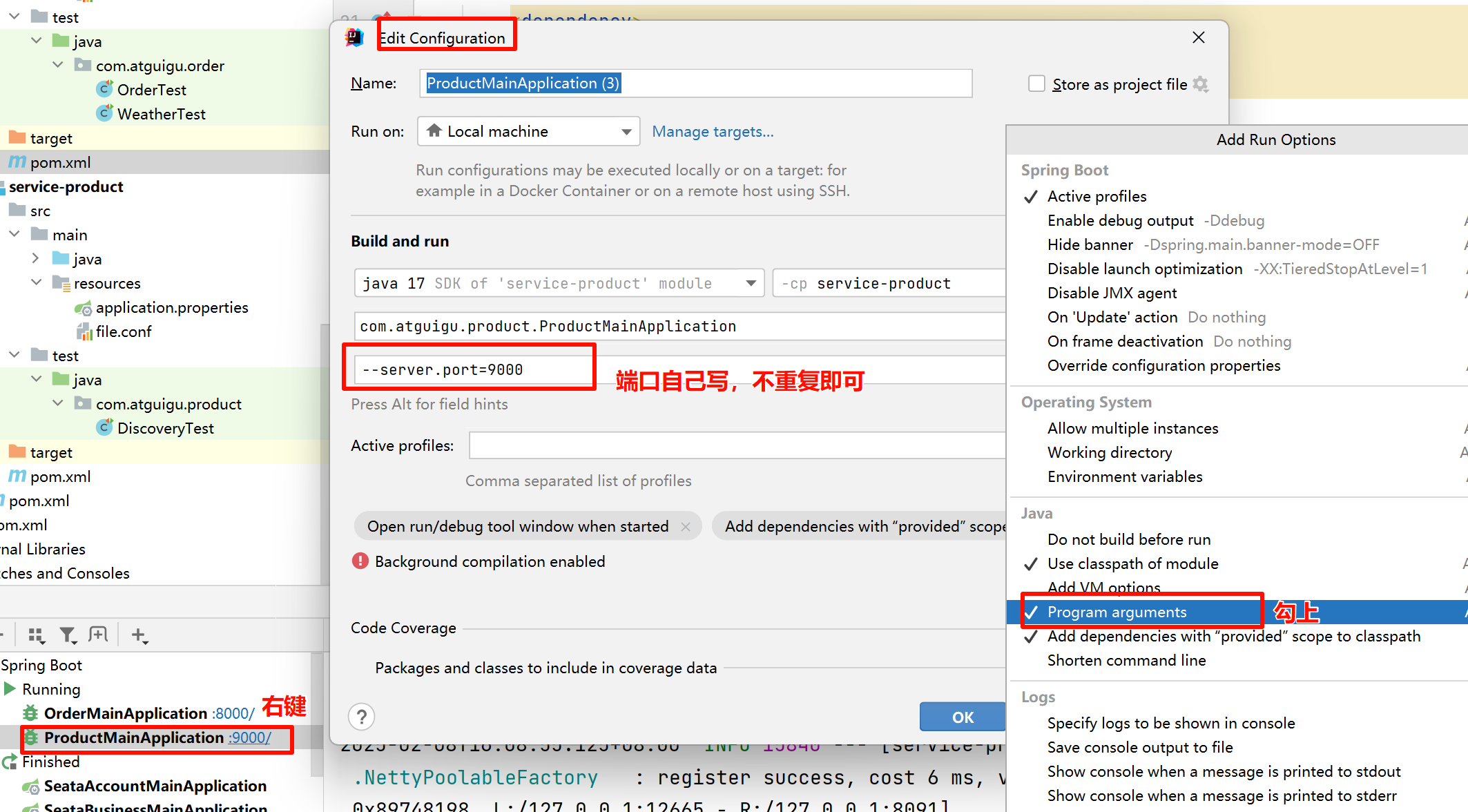Click gear icon next to Store as project file
The width and height of the screenshot is (1468, 812).
click(x=1201, y=84)
